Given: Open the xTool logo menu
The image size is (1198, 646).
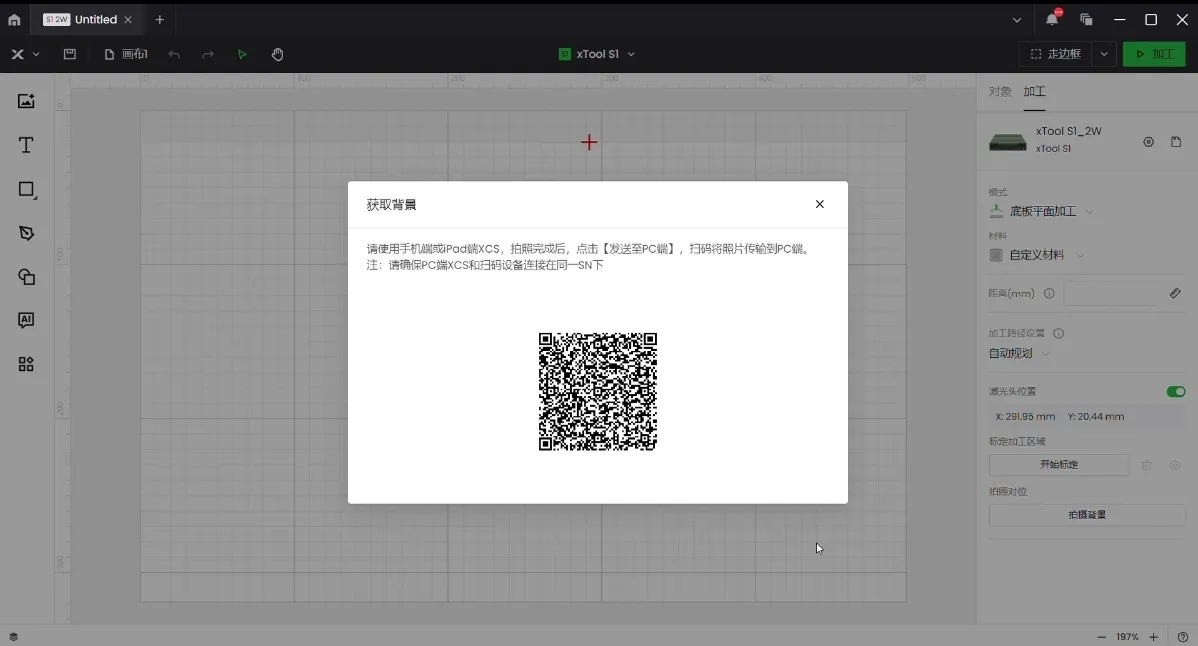Looking at the screenshot, I should click(24, 54).
